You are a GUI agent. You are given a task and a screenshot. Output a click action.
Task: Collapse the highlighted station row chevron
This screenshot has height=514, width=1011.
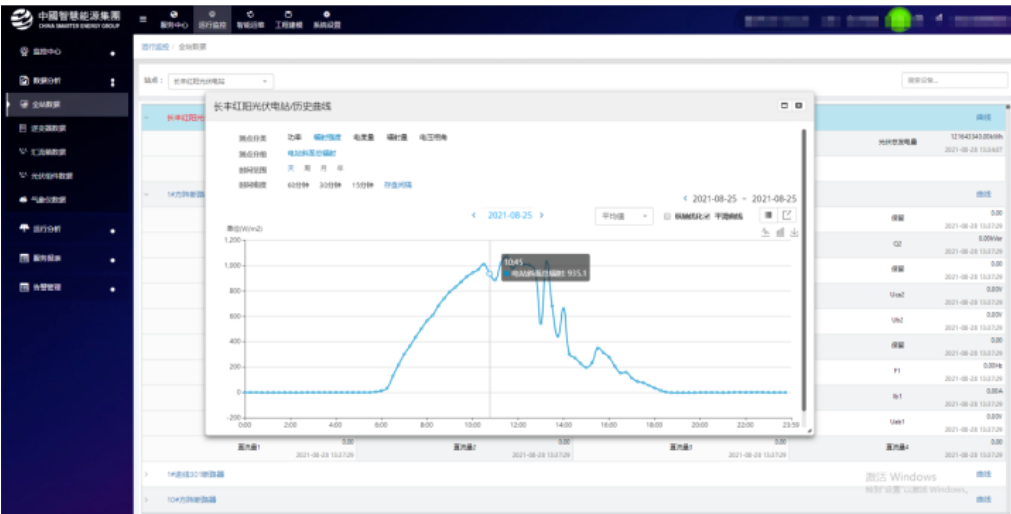(x=147, y=118)
